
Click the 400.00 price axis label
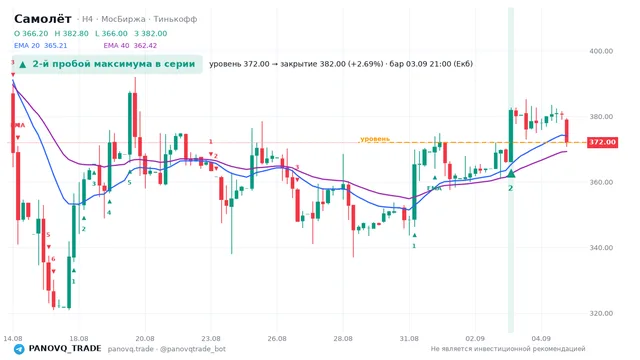click(x=601, y=51)
